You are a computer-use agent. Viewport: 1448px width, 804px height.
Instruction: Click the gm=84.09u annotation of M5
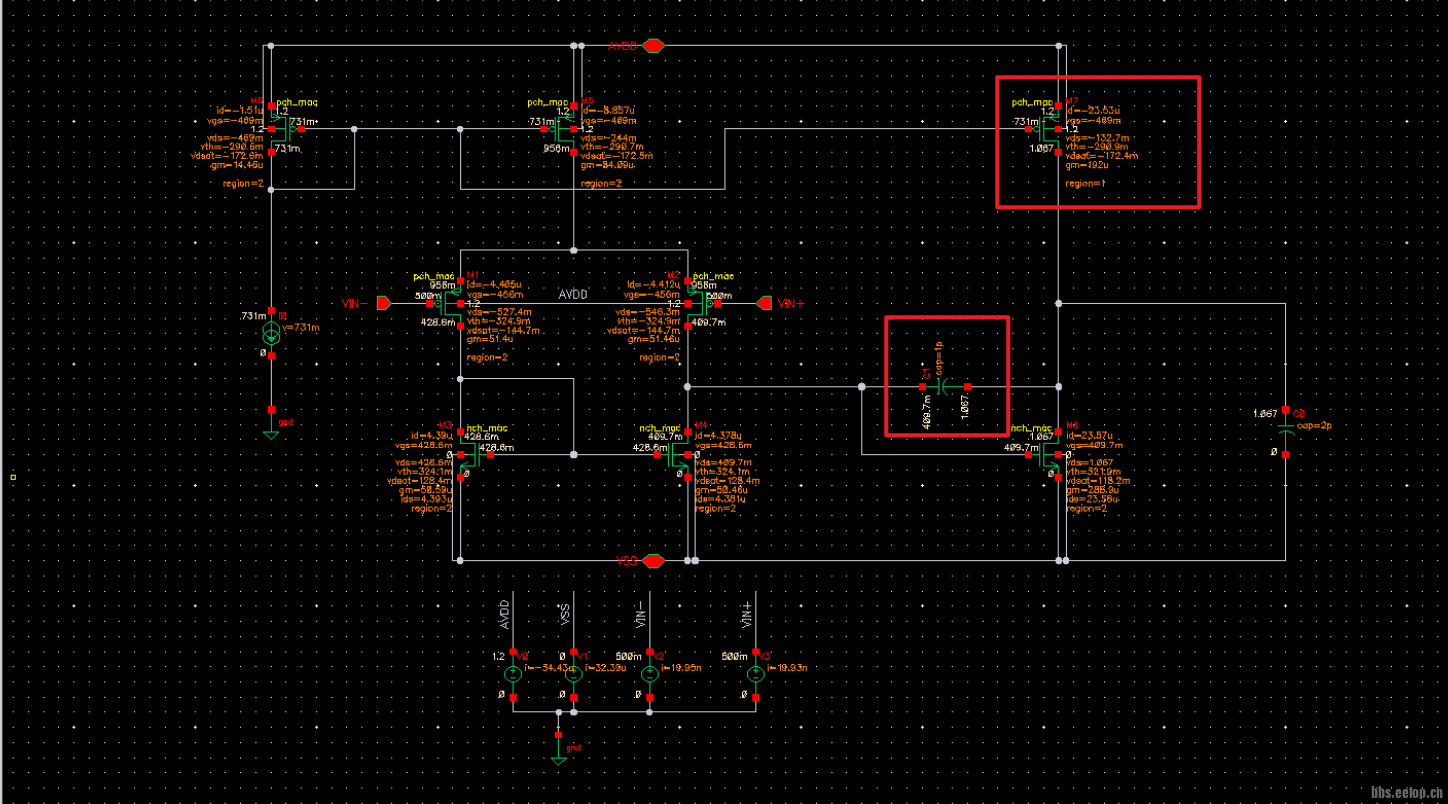pyautogui.click(x=607, y=165)
